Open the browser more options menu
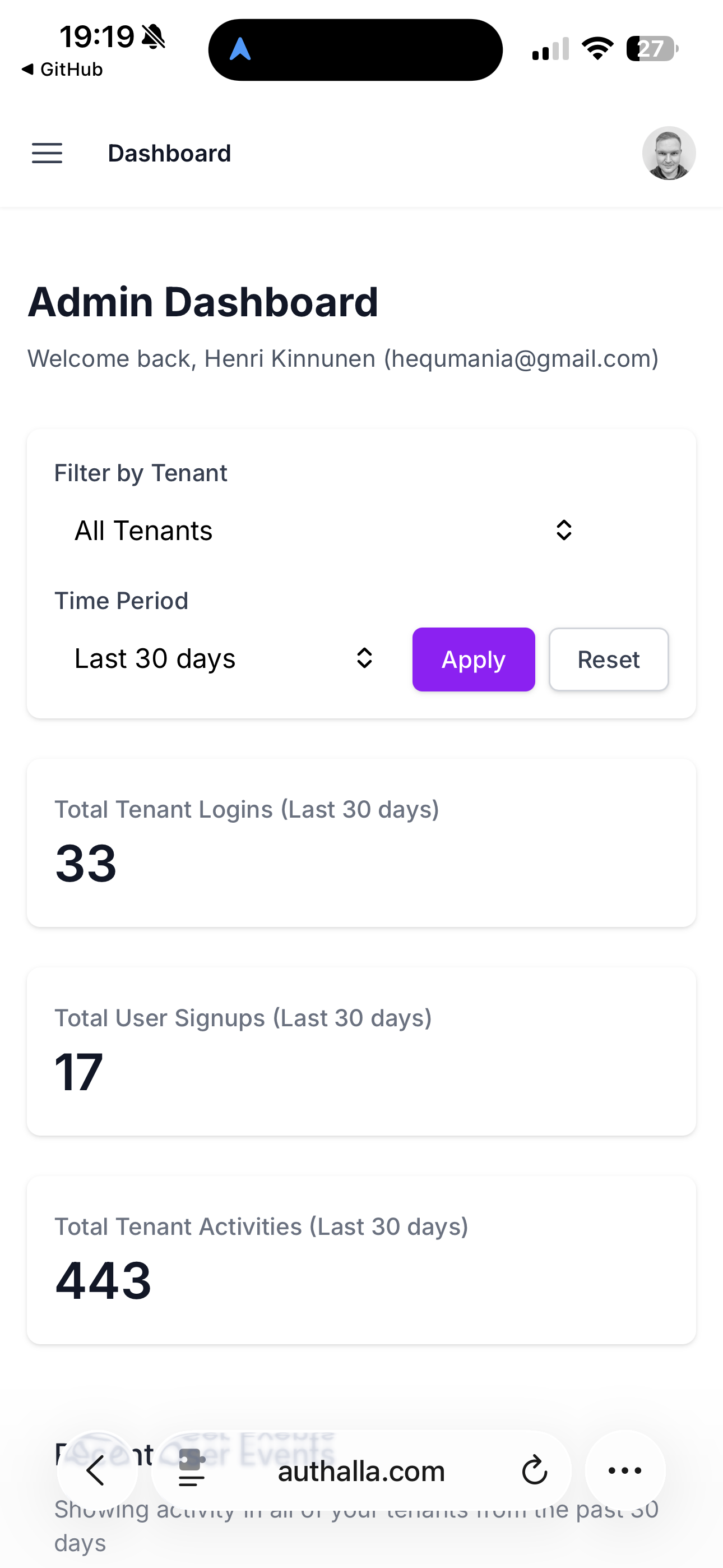 (x=625, y=1470)
